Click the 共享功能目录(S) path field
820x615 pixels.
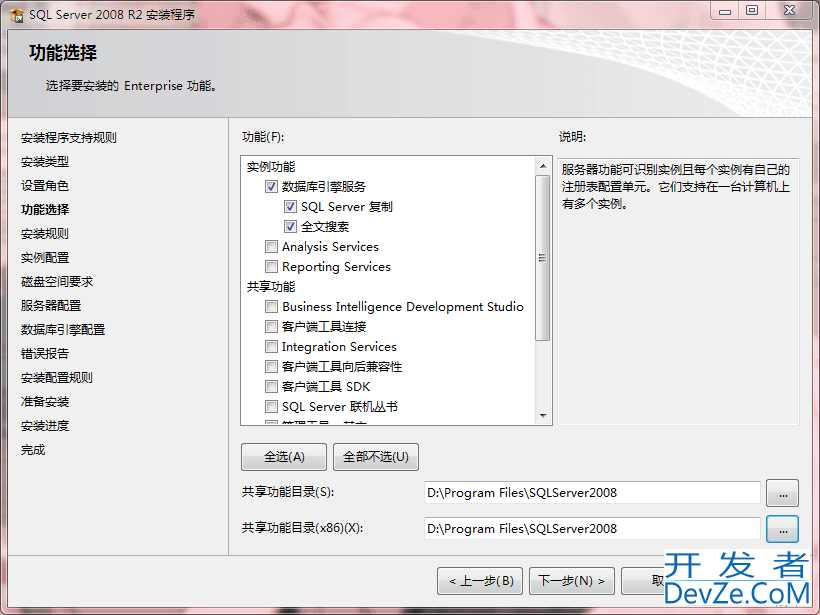pos(592,493)
